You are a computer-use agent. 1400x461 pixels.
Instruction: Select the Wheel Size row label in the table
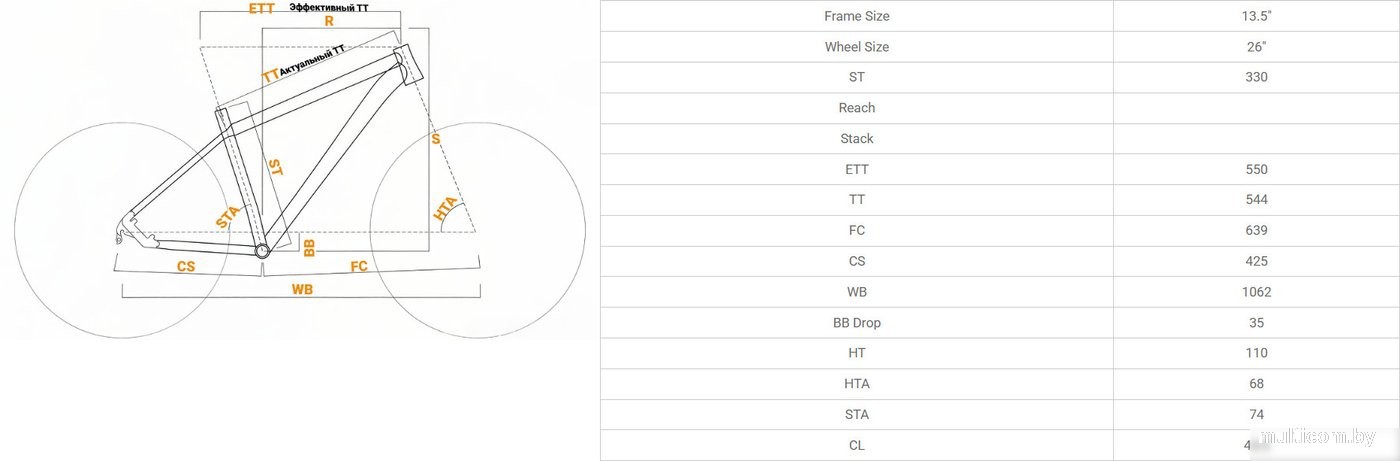point(856,47)
